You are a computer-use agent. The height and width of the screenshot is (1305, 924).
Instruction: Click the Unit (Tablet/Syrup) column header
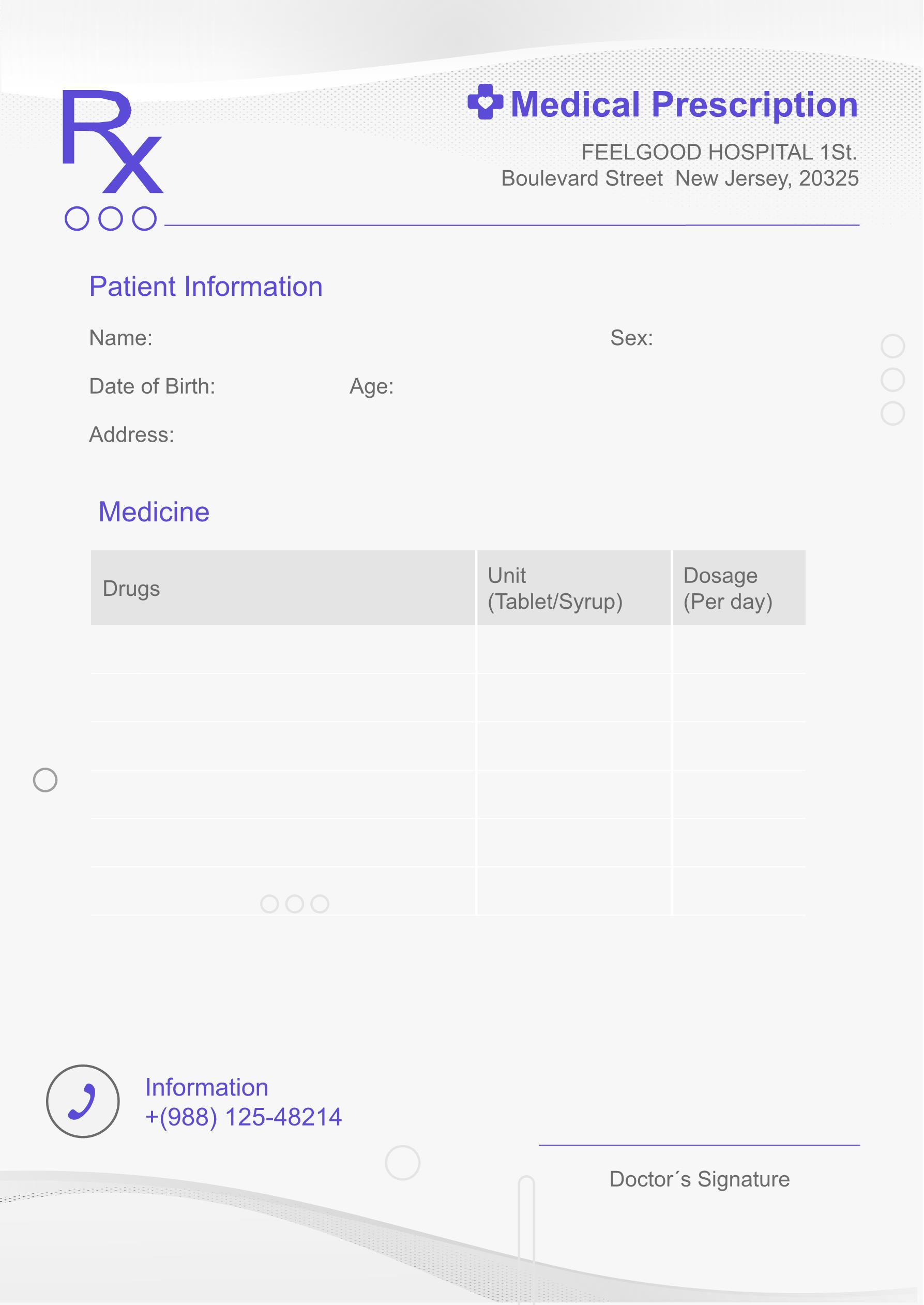(574, 588)
